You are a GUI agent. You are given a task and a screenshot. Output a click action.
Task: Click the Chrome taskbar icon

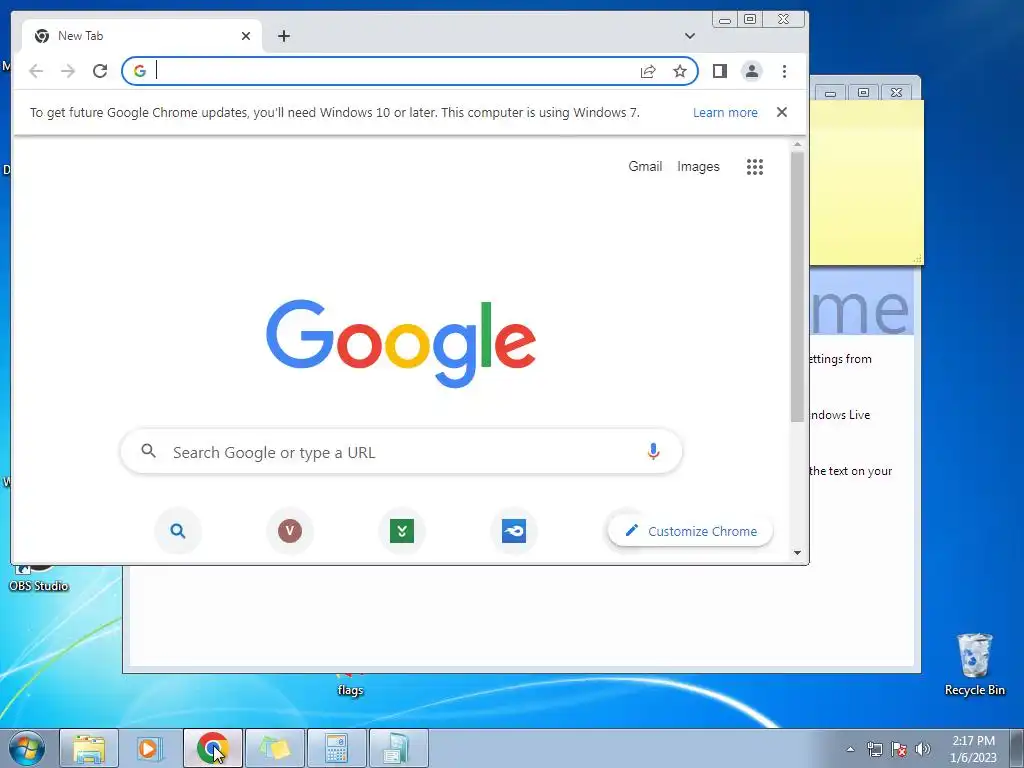pyautogui.click(x=212, y=748)
